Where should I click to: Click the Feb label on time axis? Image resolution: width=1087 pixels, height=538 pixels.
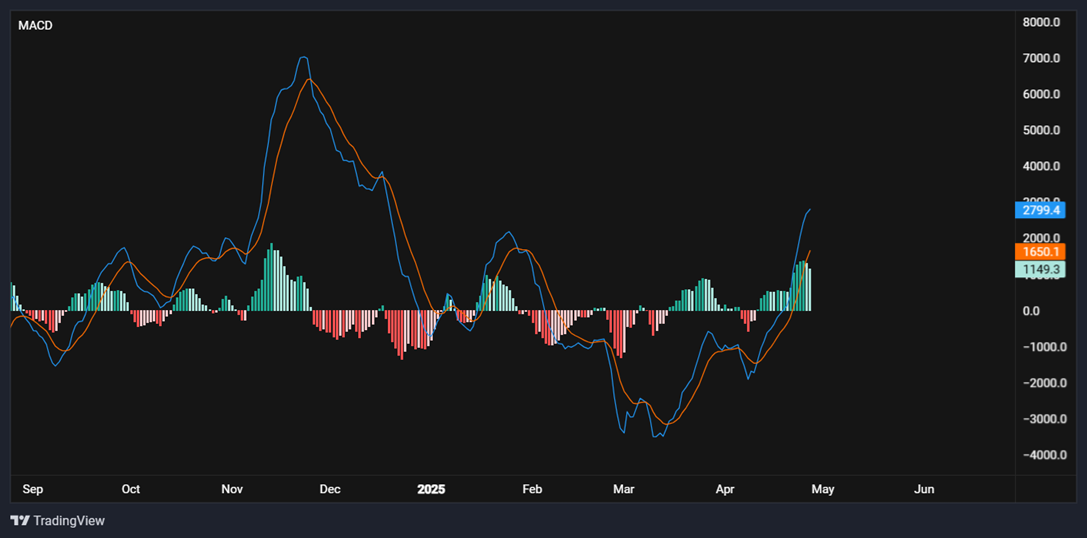[x=532, y=489]
